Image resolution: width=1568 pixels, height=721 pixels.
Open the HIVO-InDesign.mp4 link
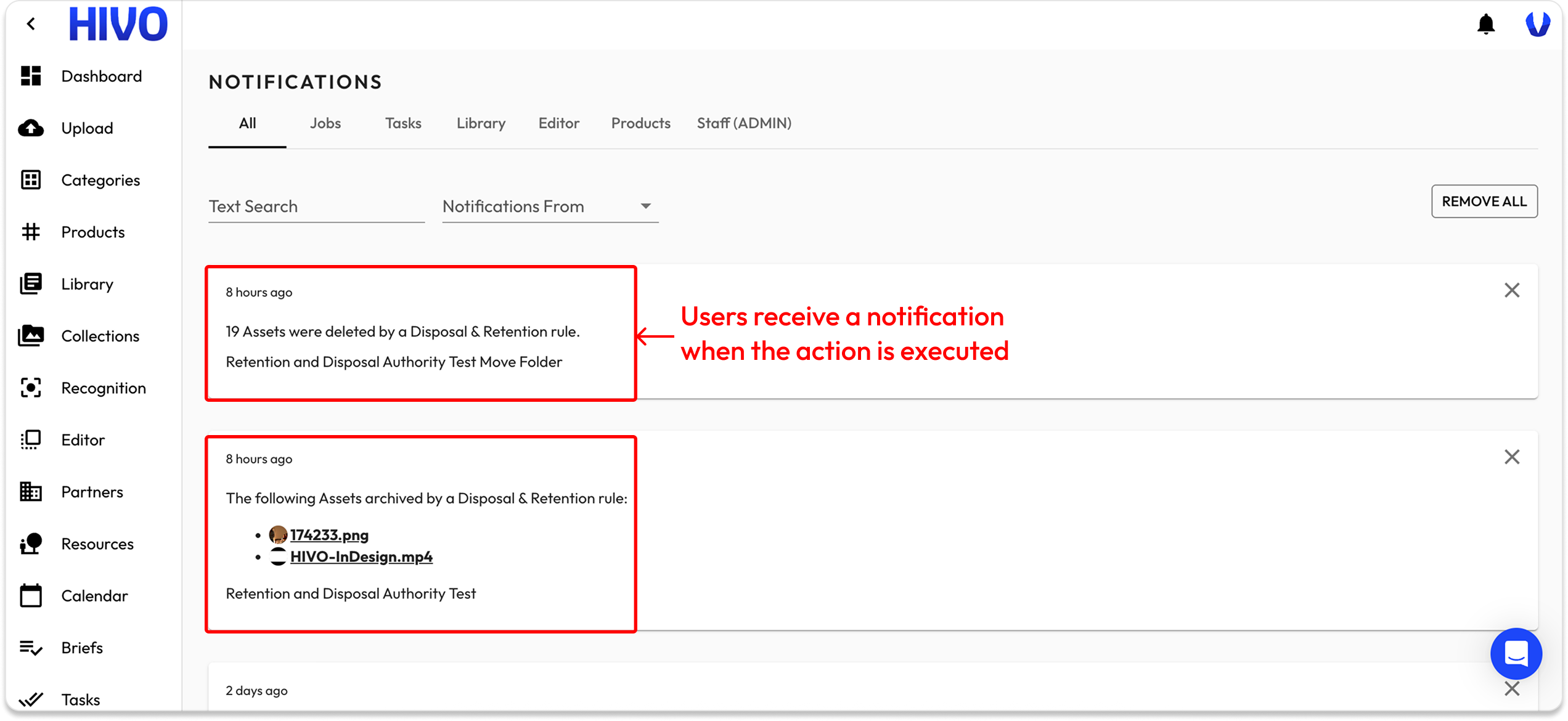[x=361, y=557]
